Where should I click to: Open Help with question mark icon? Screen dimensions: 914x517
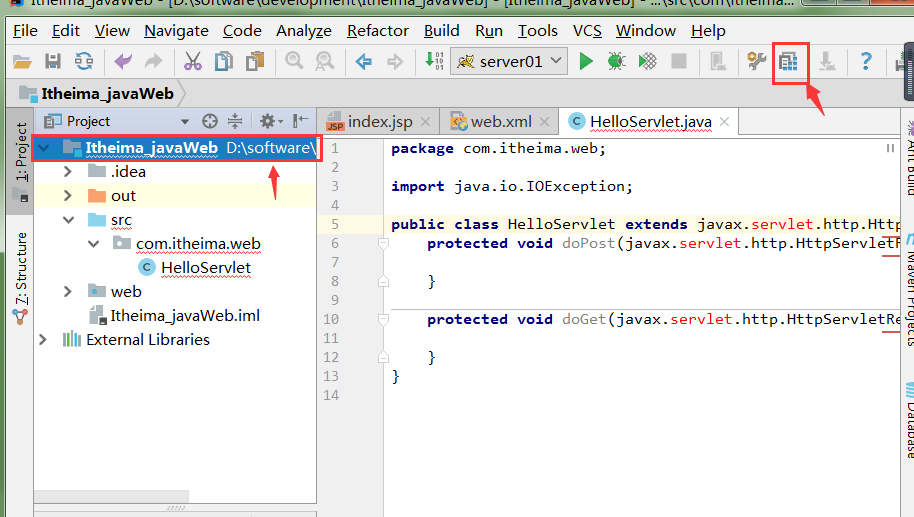866,61
